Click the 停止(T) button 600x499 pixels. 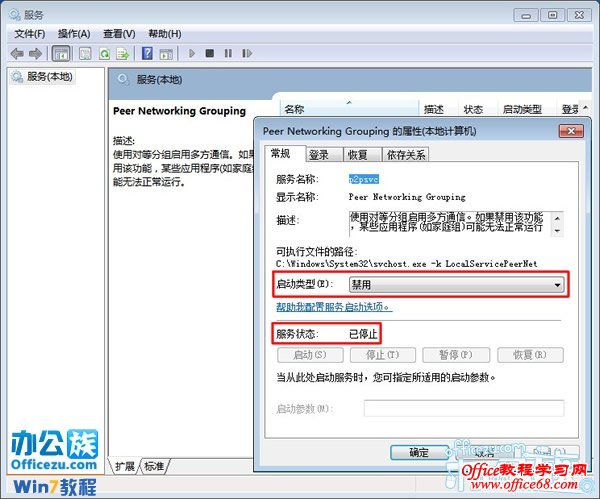(x=383, y=355)
